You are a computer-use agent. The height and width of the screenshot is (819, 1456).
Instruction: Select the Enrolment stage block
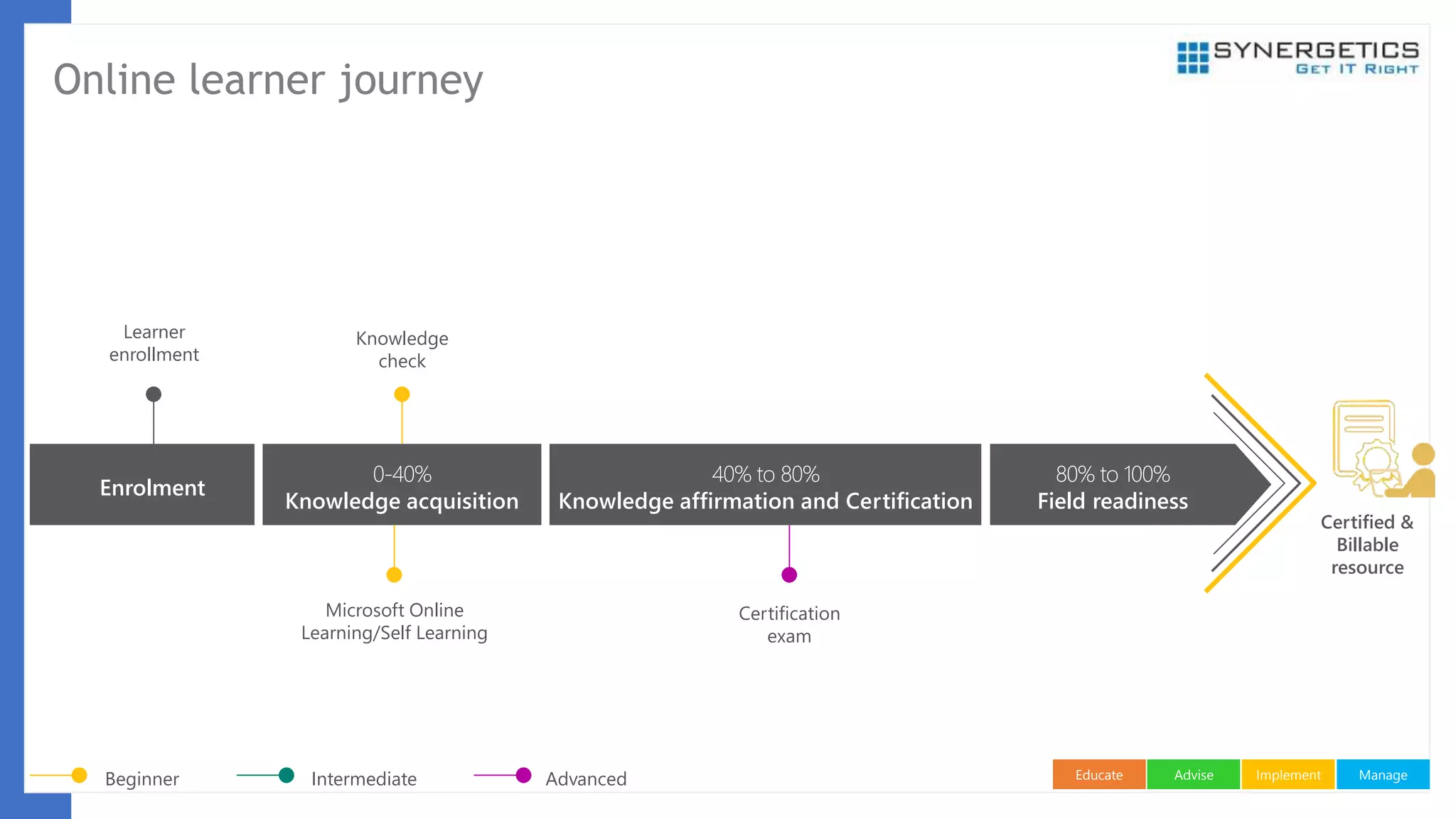(x=142, y=485)
